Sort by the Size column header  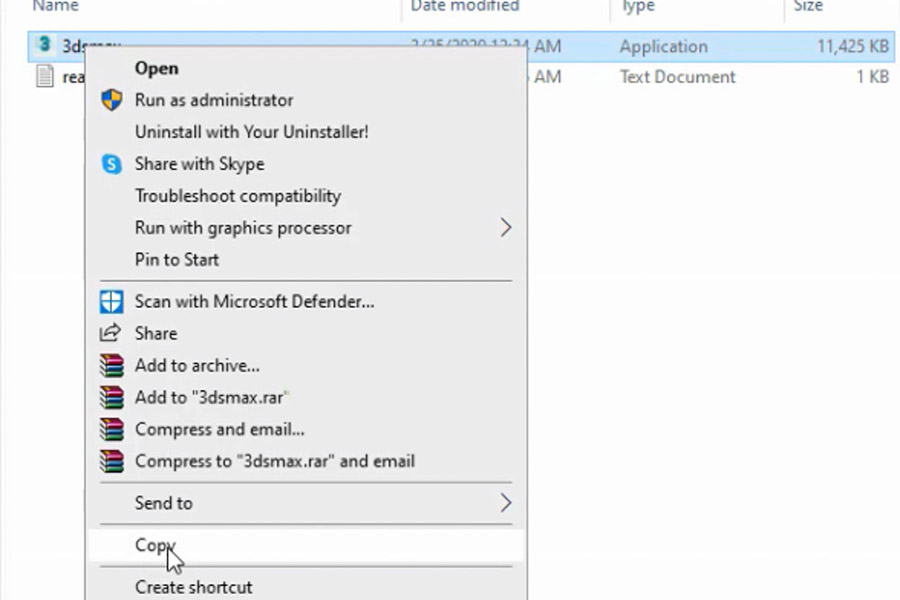click(808, 6)
